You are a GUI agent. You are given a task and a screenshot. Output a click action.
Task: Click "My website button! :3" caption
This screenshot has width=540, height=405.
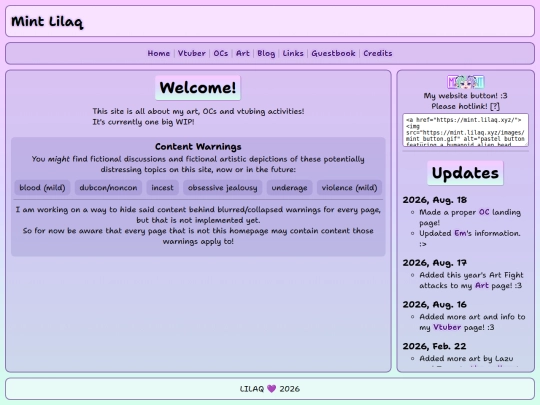point(465,96)
